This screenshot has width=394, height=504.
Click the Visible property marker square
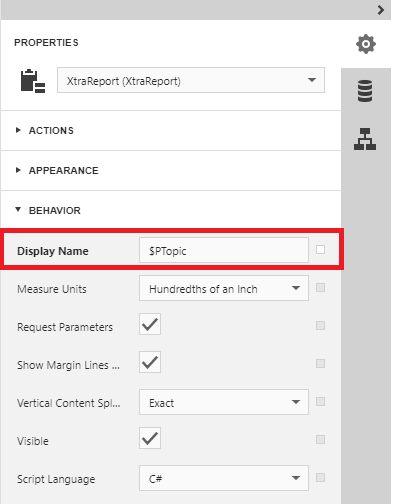coord(320,439)
